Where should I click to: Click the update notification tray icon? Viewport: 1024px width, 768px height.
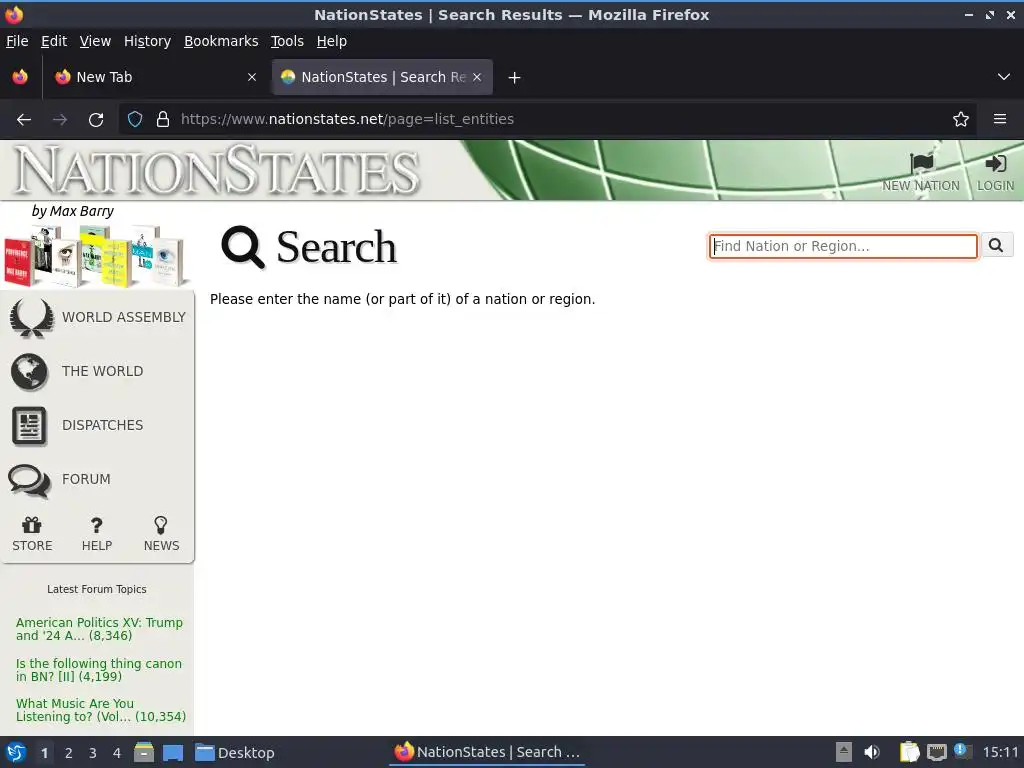pos(963,751)
